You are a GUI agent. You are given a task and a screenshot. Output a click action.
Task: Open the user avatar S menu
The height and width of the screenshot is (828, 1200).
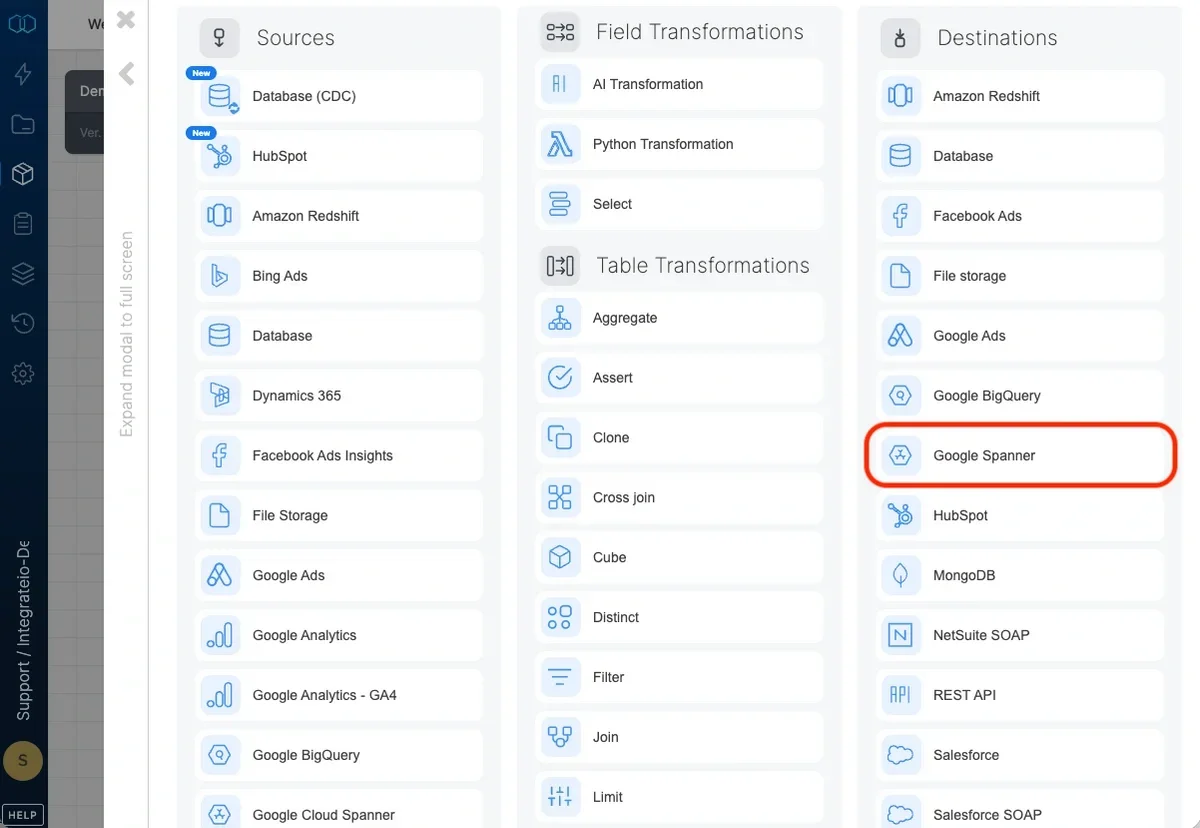[23, 762]
